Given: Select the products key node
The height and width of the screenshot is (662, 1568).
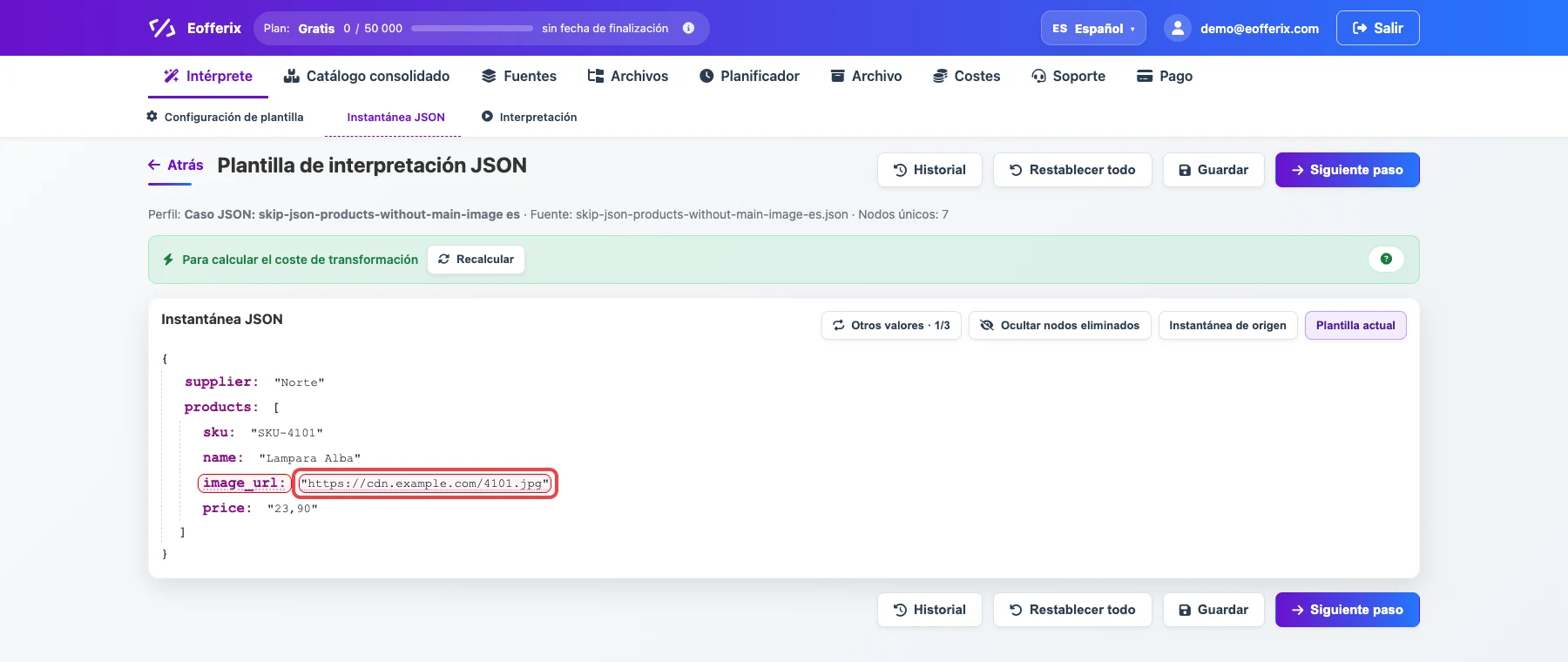Looking at the screenshot, I should [221, 408].
